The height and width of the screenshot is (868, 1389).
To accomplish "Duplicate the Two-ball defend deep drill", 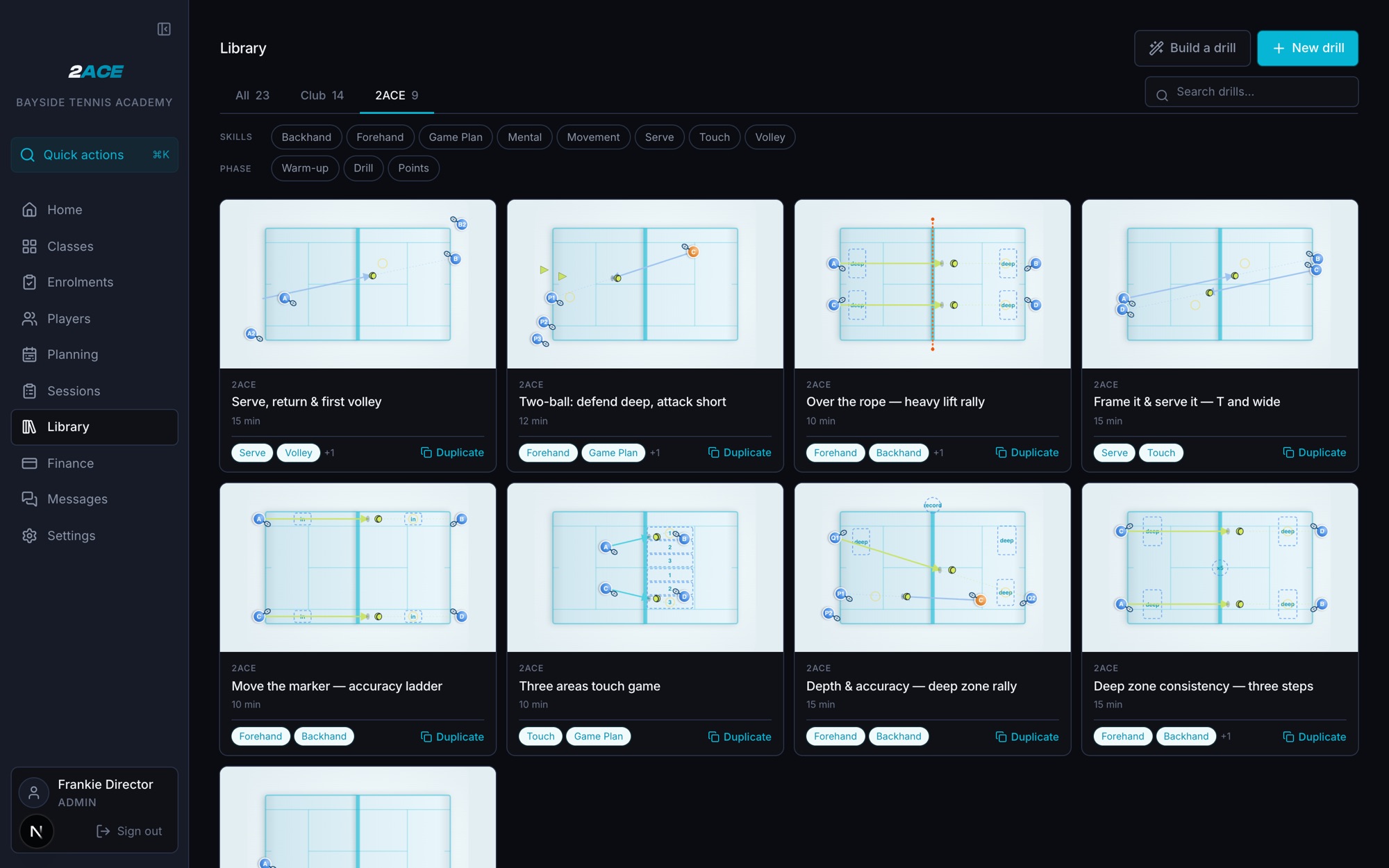I will point(740,453).
